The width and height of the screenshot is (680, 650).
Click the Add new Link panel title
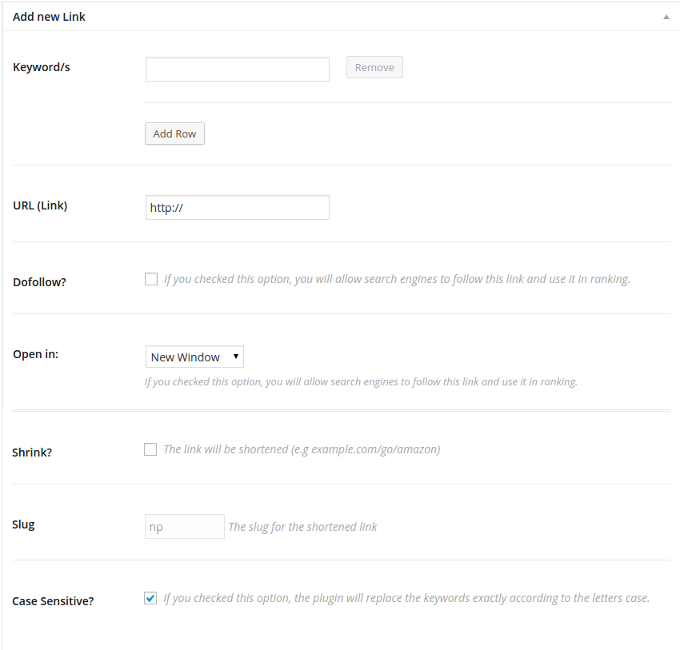pyautogui.click(x=49, y=17)
